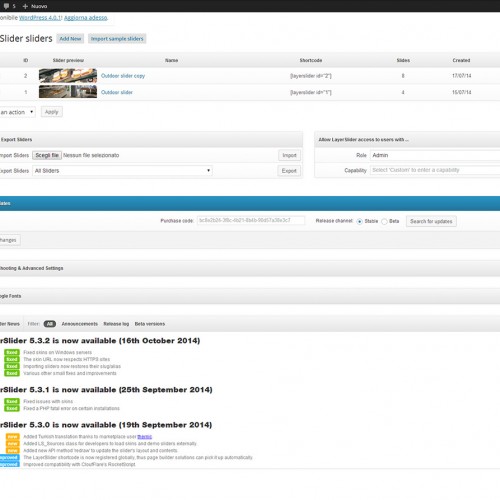Click the LayerSlider 5.3.0 release heading
Screen dimensions: 500x500
(x=106, y=425)
